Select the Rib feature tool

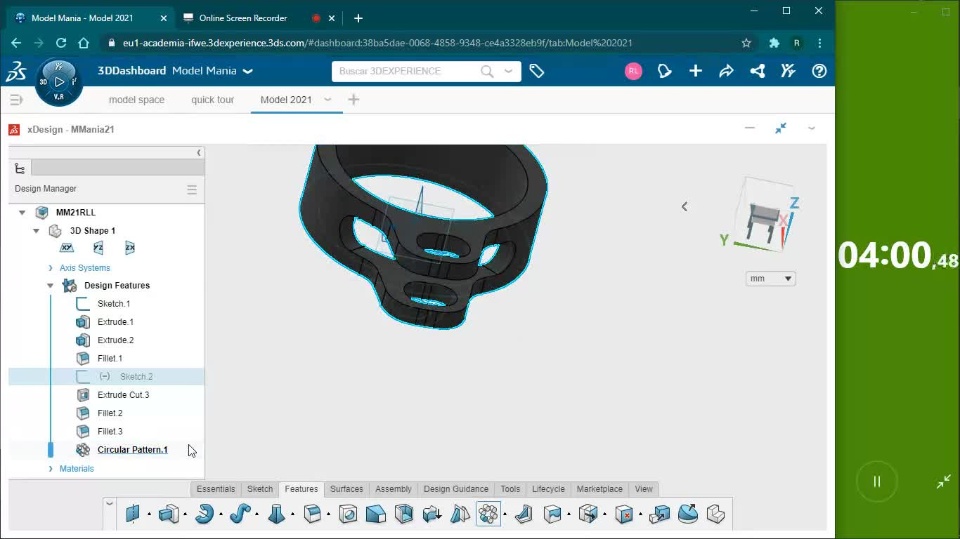point(523,514)
